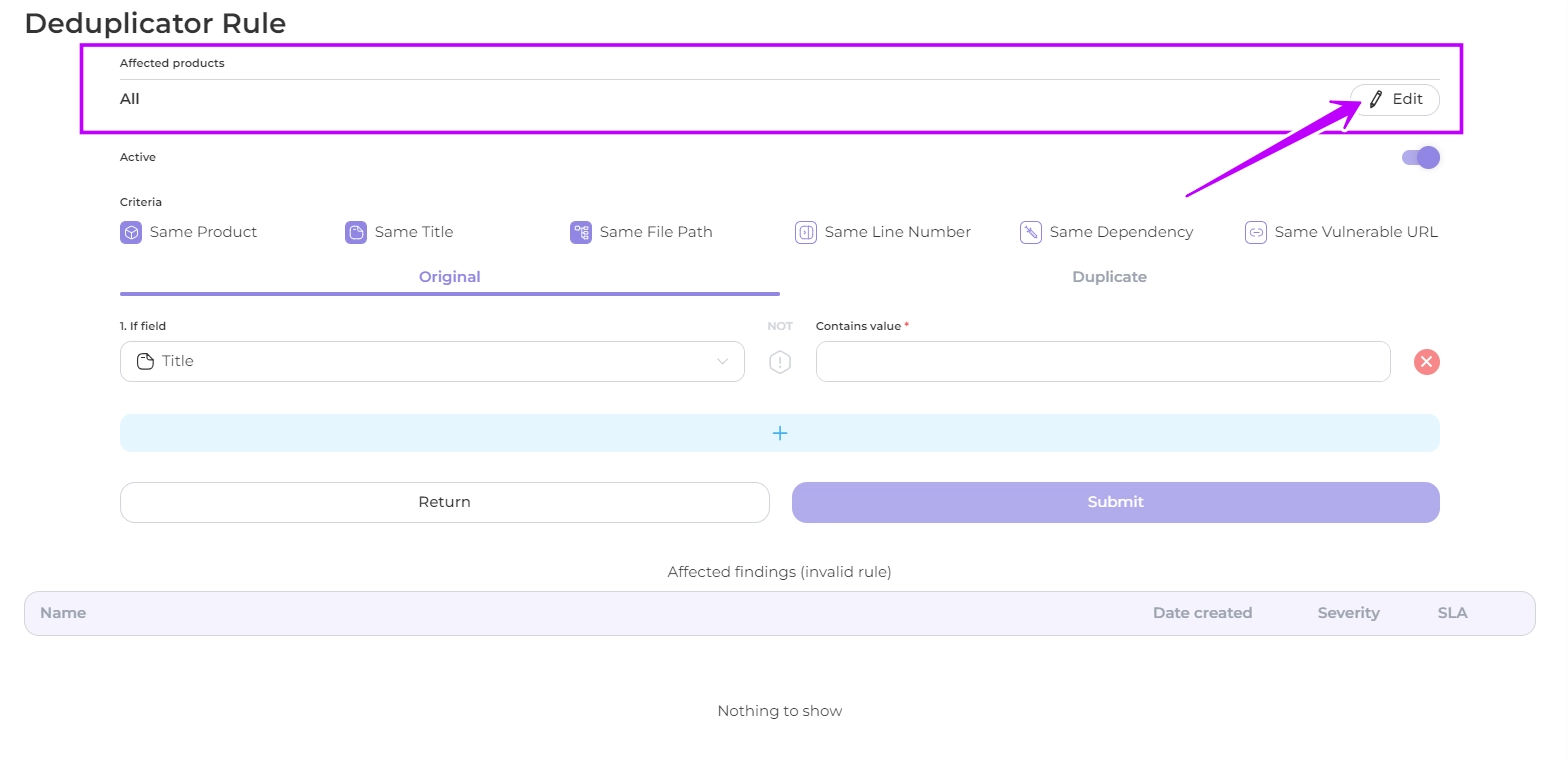The width and height of the screenshot is (1568, 761).
Task: Select the Same Product criteria icon
Action: pos(131,232)
